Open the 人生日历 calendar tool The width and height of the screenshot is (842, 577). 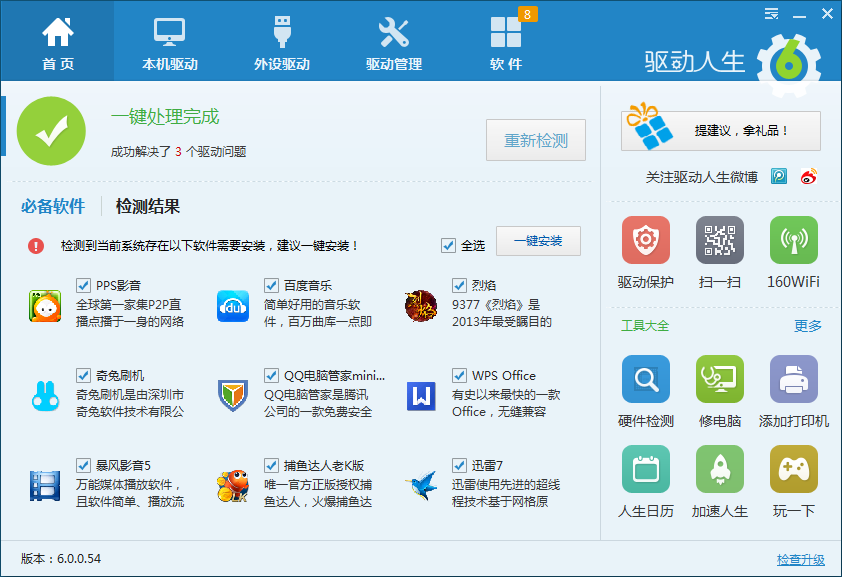pyautogui.click(x=645, y=469)
